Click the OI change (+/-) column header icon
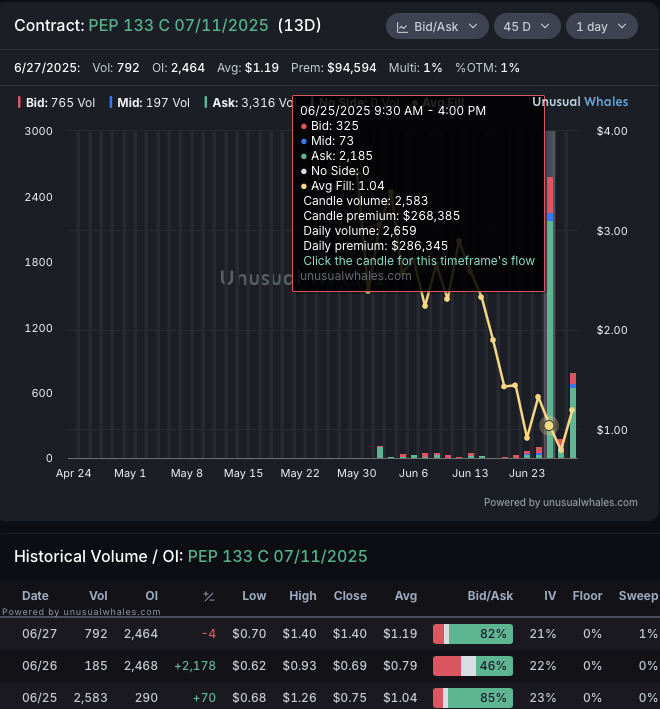 pyautogui.click(x=209, y=596)
